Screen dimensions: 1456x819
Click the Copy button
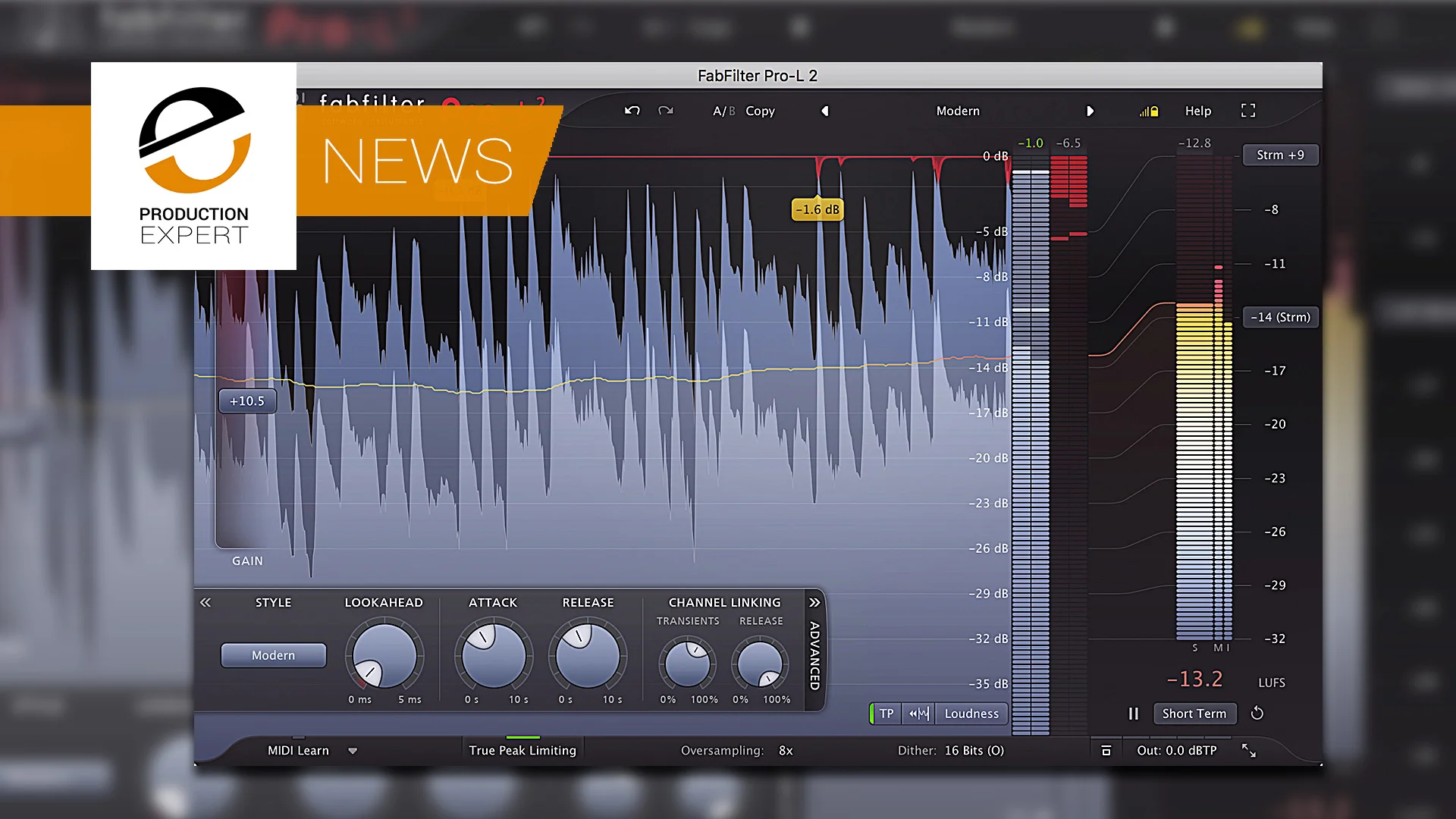tap(760, 111)
